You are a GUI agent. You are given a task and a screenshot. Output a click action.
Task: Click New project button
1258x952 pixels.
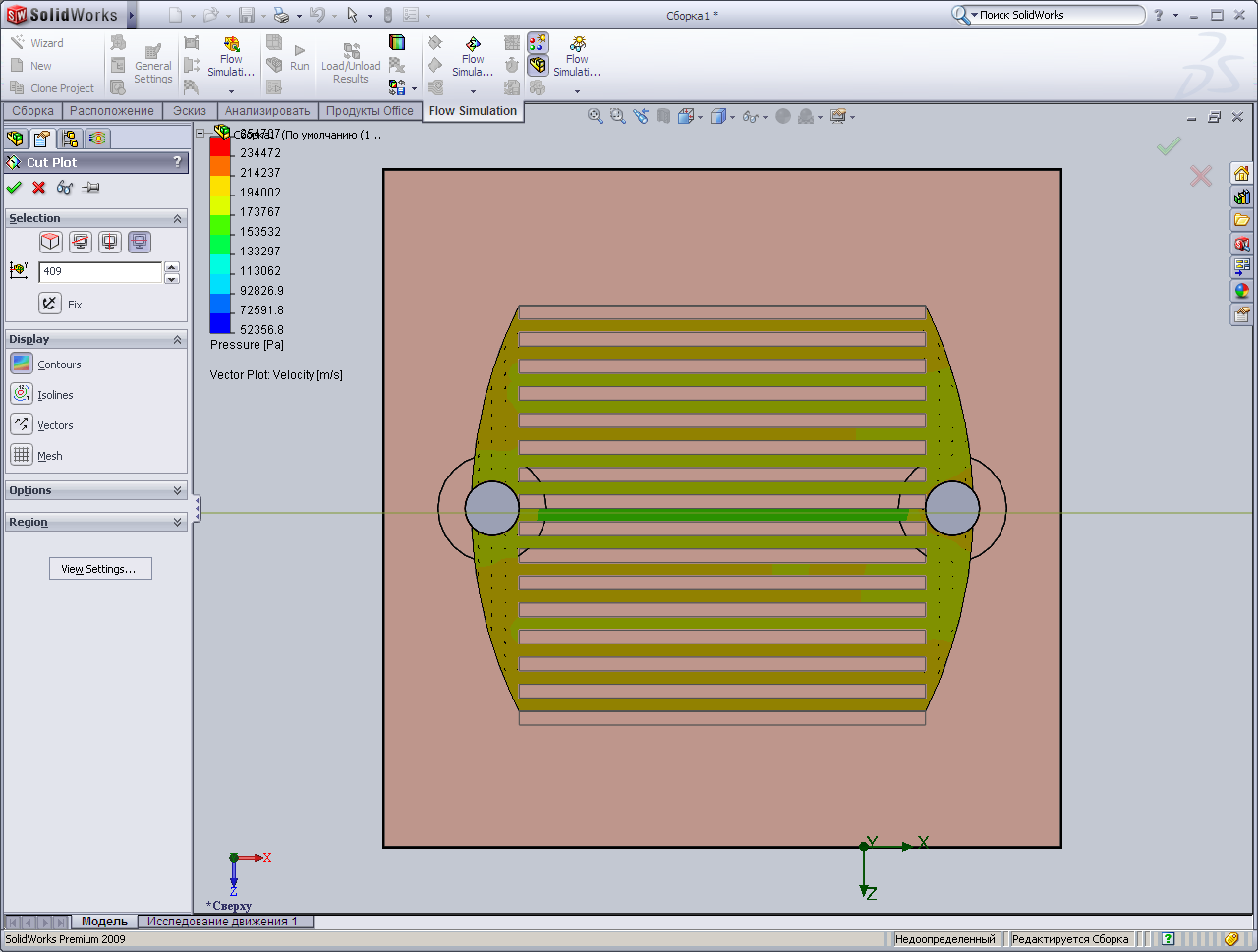click(30, 66)
